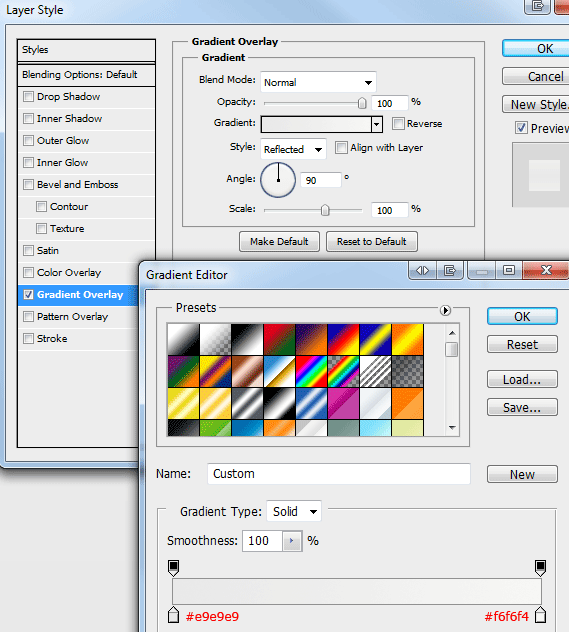Image resolution: width=569 pixels, height=632 pixels.
Task: Choose the red-to-green gradient preset
Action: point(279,339)
